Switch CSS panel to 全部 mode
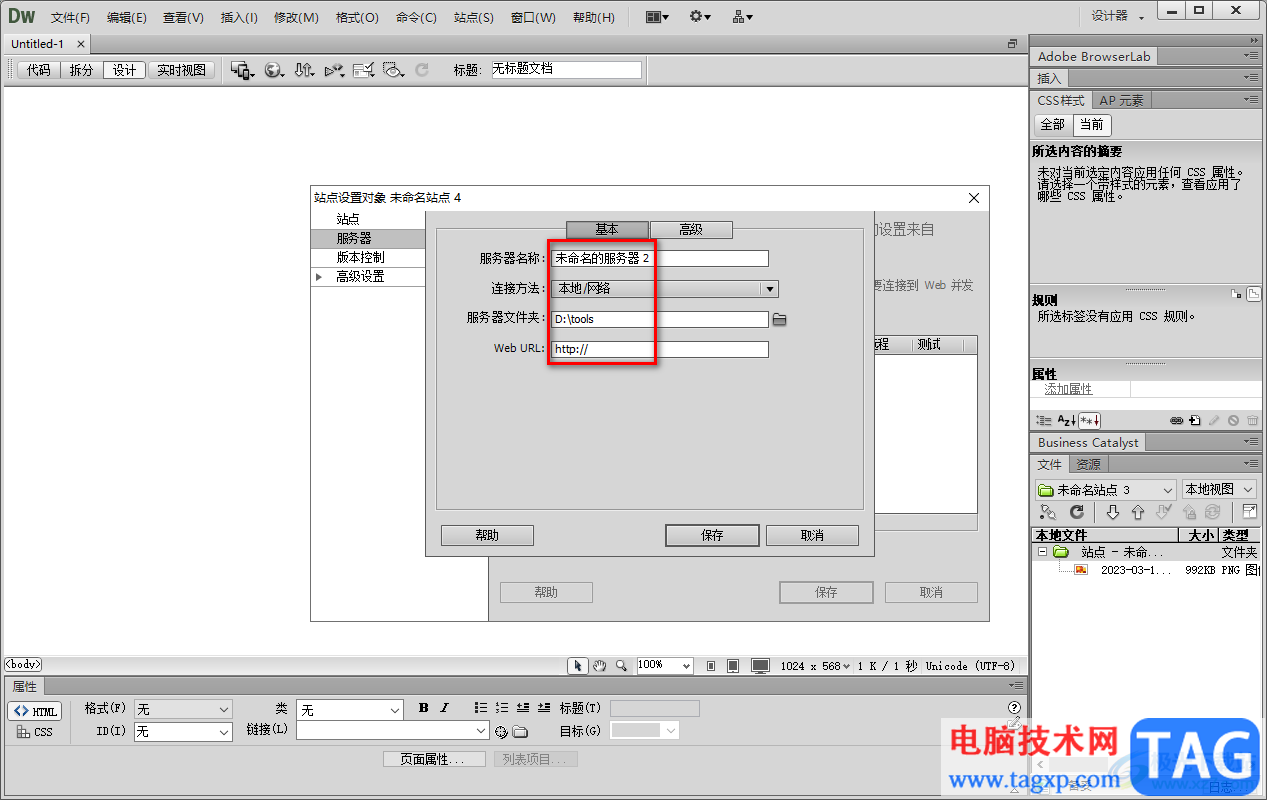 [x=1053, y=125]
